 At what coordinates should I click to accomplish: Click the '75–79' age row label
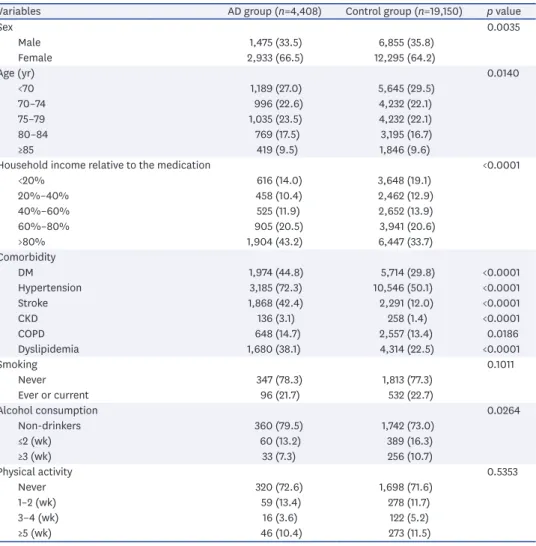[x=31, y=119]
